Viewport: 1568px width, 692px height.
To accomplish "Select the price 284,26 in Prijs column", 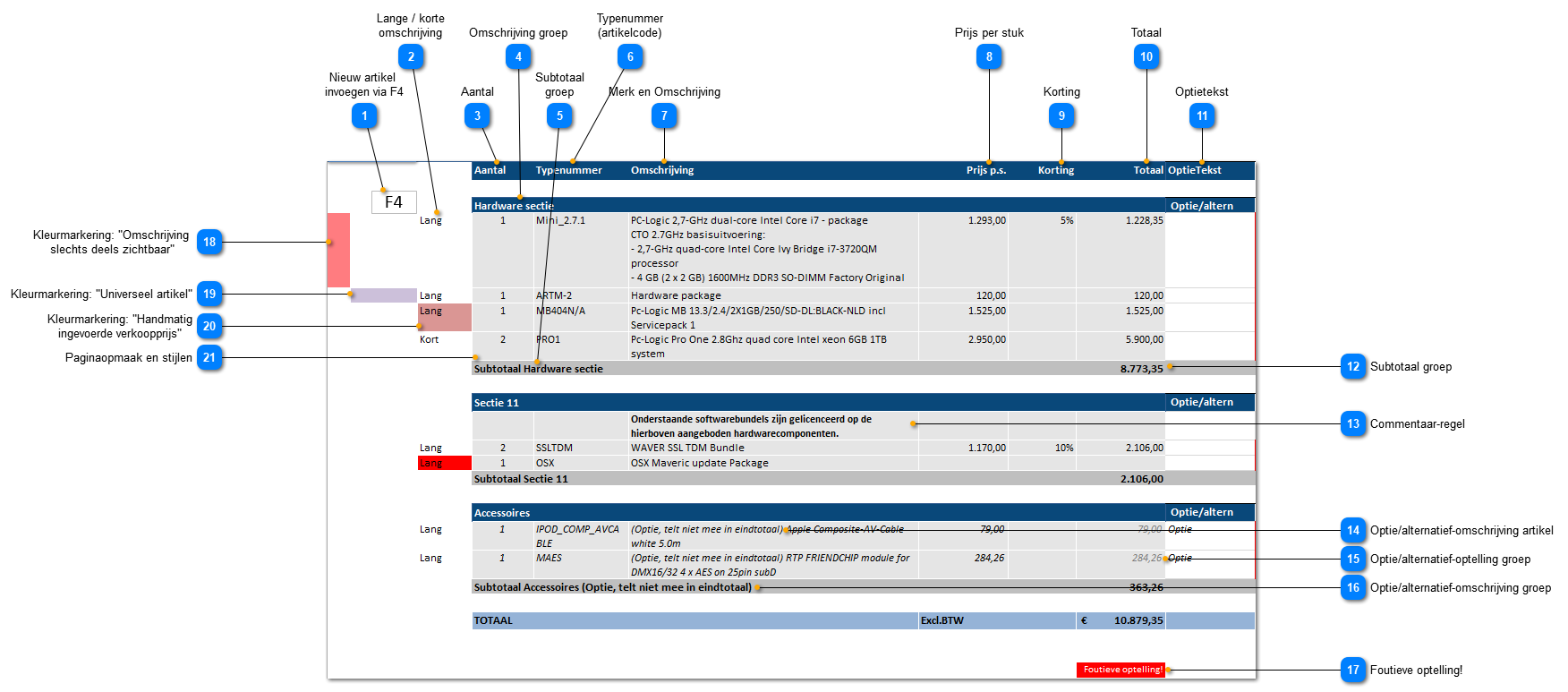I will [x=989, y=558].
